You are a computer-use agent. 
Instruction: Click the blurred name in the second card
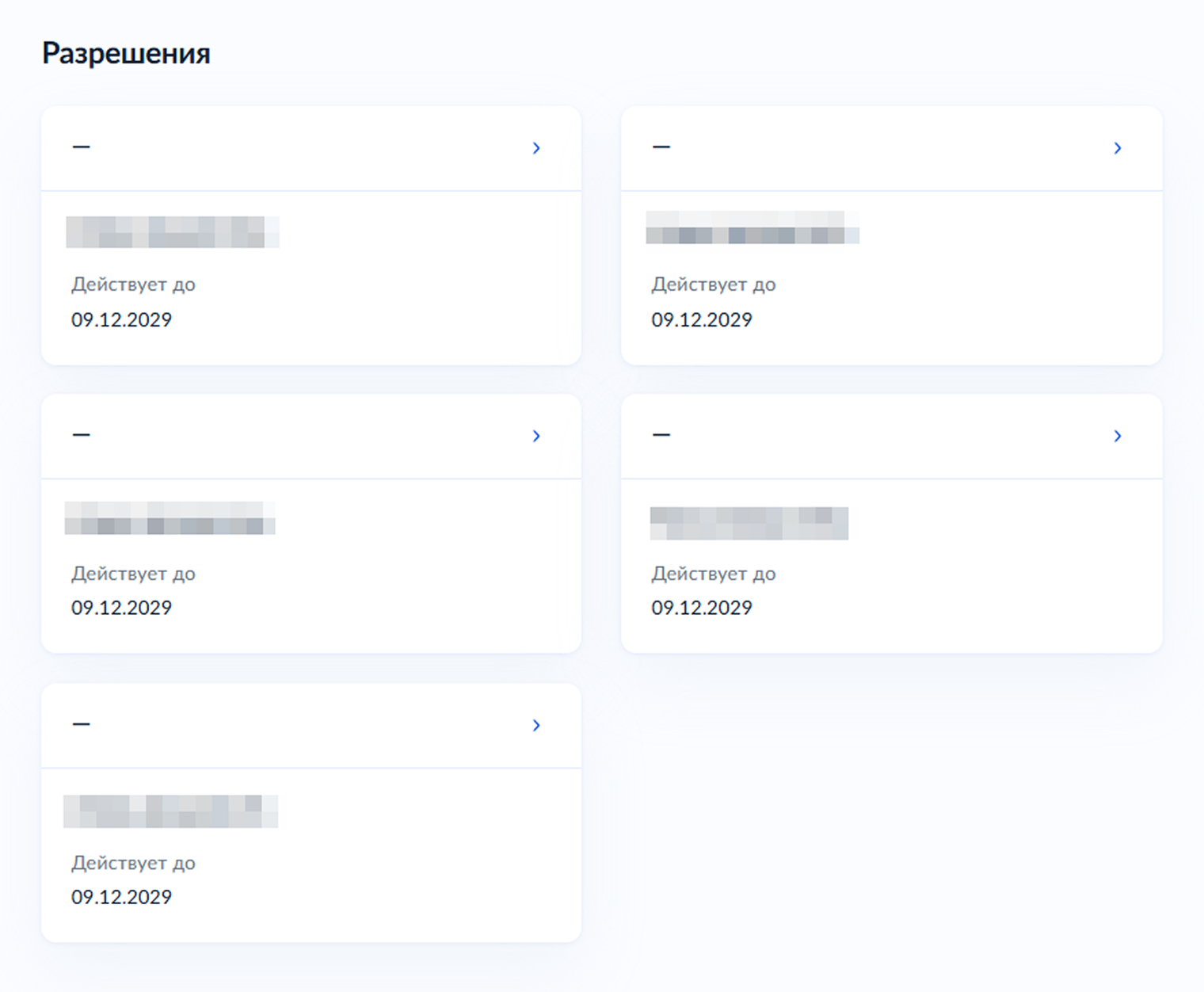(752, 227)
